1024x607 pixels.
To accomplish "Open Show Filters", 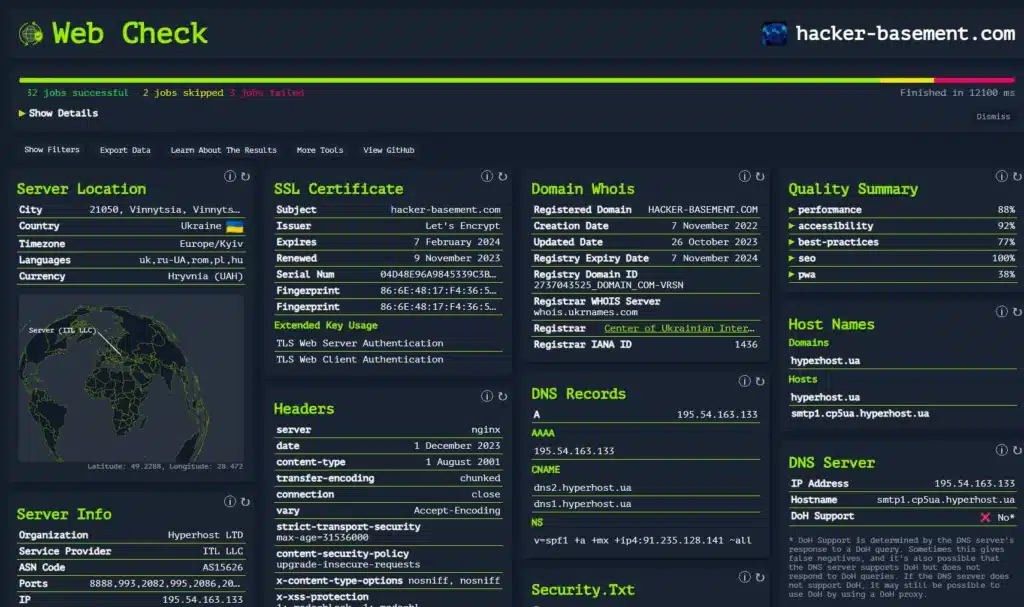I will 52,150.
